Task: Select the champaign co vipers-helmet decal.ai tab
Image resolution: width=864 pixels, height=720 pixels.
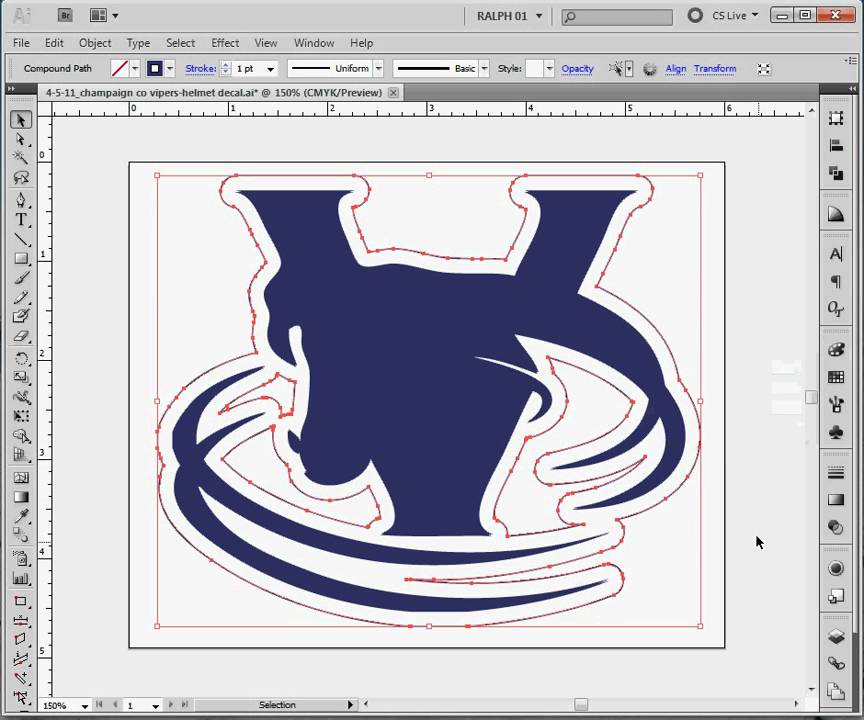Action: 214,93
